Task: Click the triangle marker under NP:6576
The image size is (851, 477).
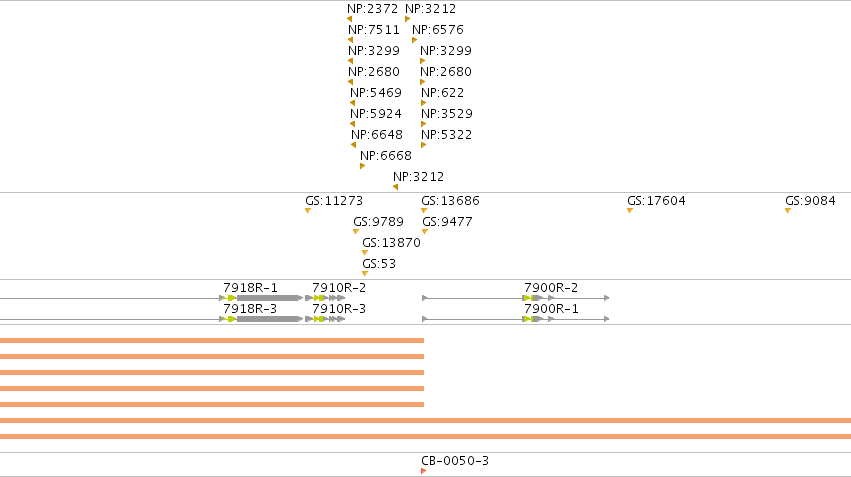Action: [415, 40]
